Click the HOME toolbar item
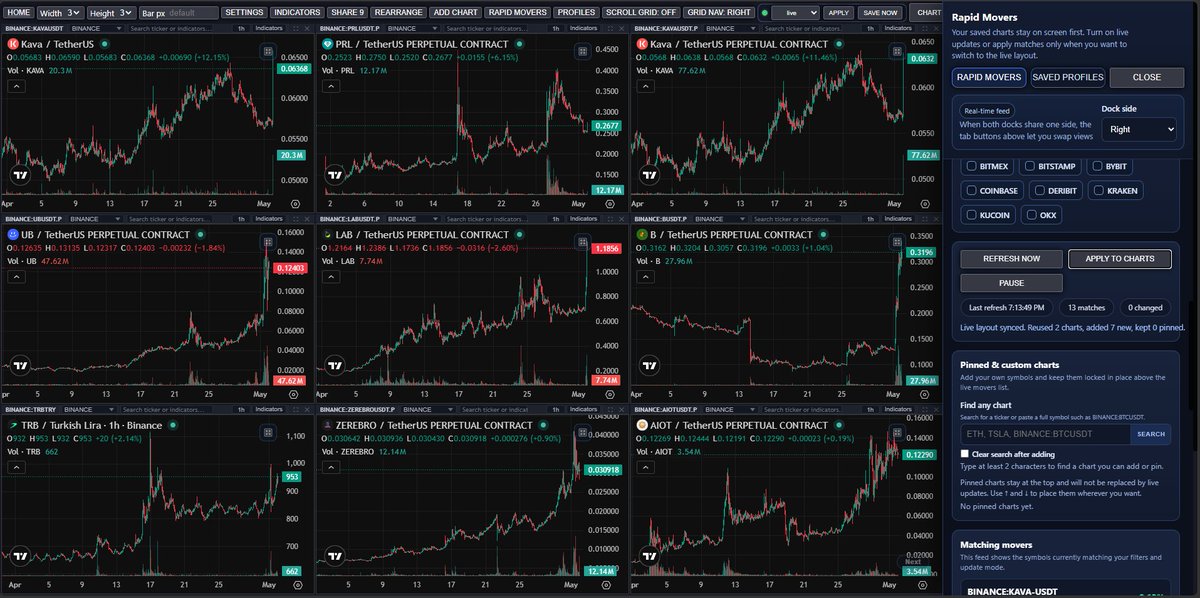 (x=18, y=13)
